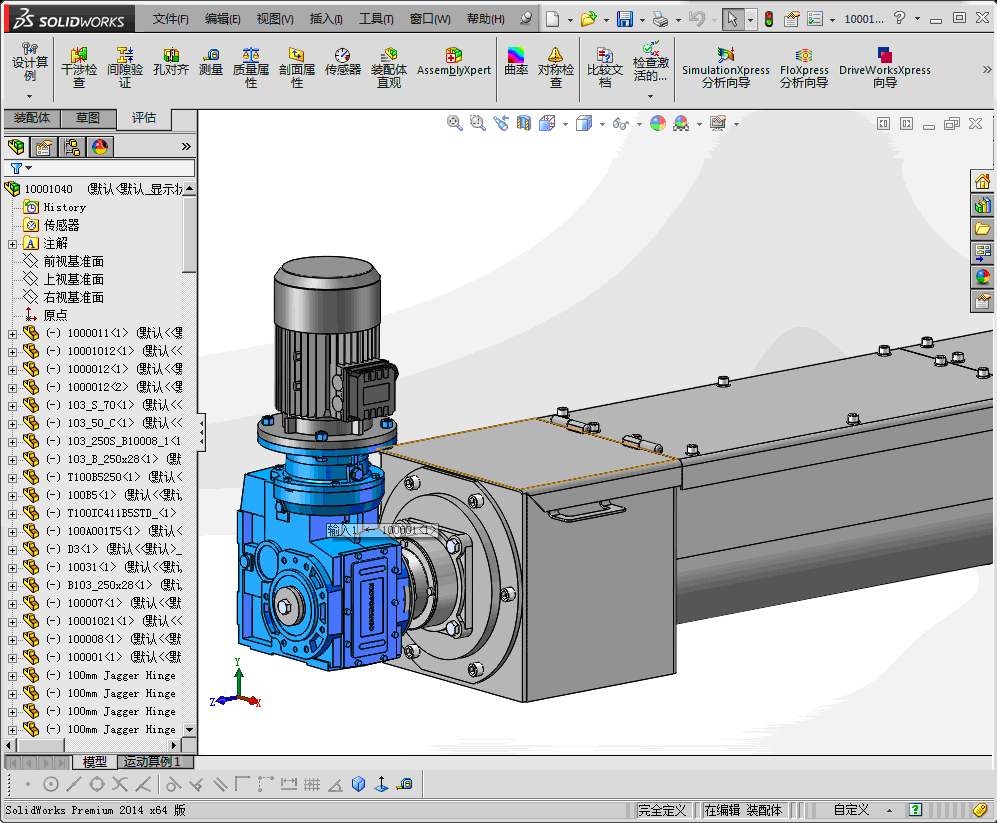Screen dimensions: 997x823
Task: Switch to the 草图 tab
Action: [x=88, y=118]
